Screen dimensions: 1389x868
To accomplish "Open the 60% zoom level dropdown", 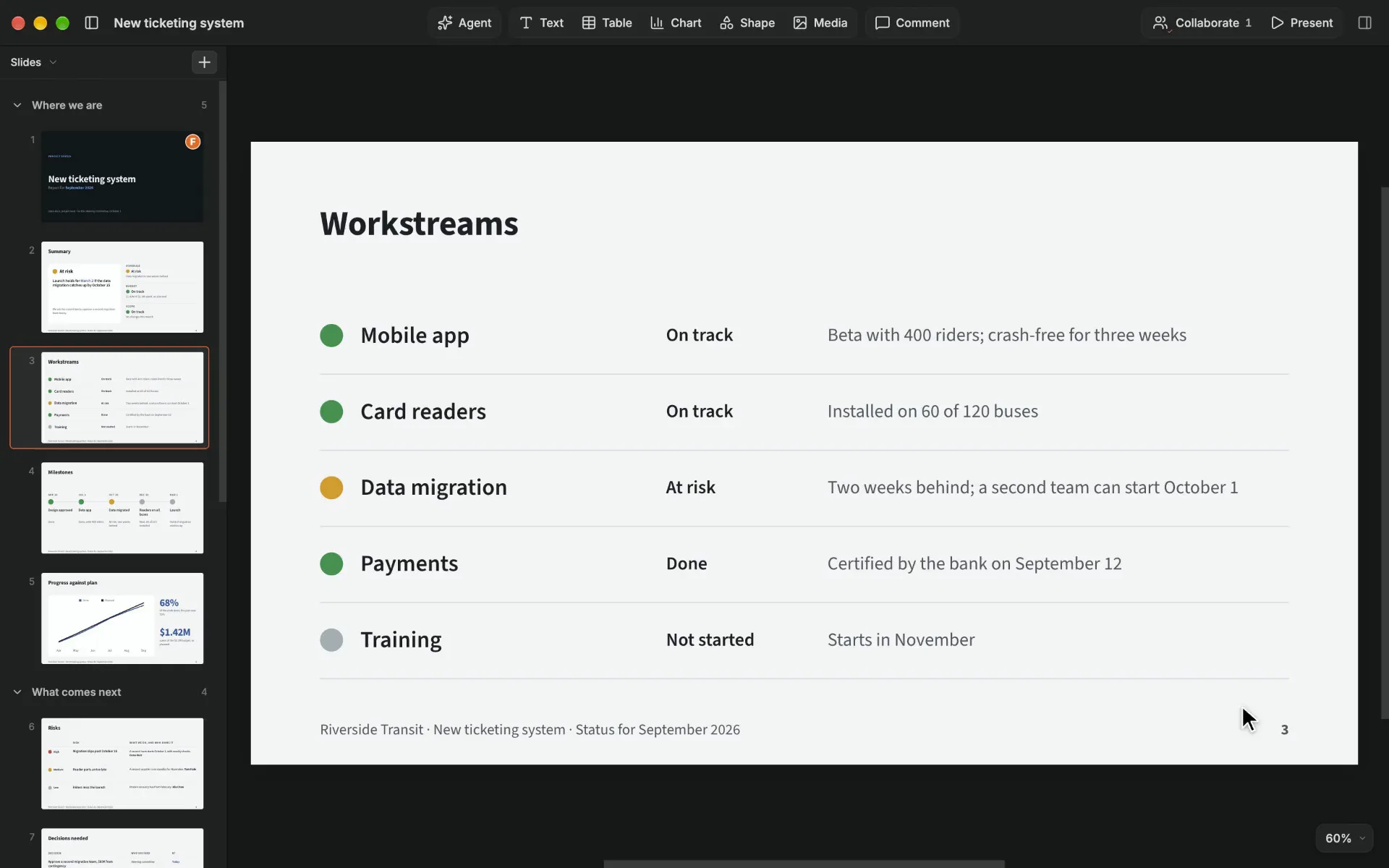I will click(1344, 838).
